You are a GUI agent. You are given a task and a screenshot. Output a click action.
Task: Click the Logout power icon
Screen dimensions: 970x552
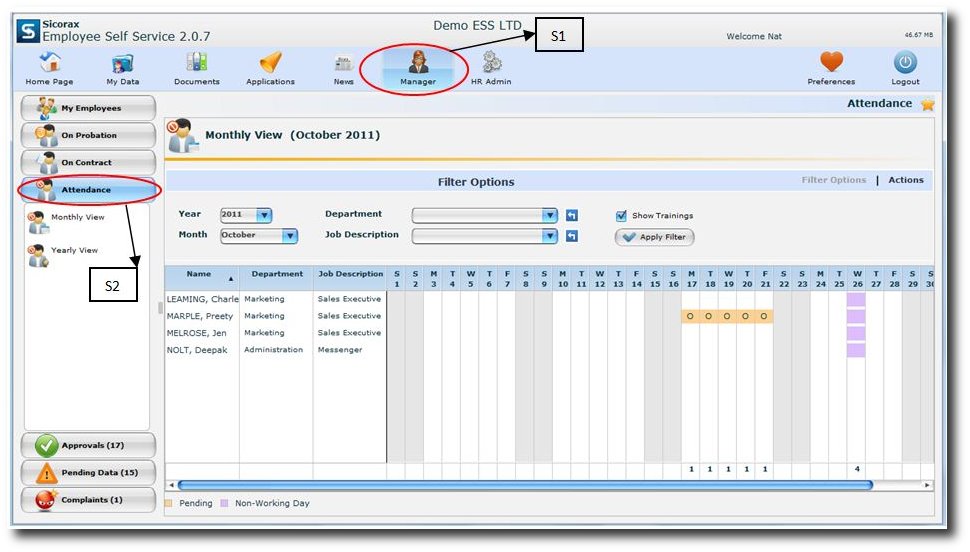pos(905,64)
